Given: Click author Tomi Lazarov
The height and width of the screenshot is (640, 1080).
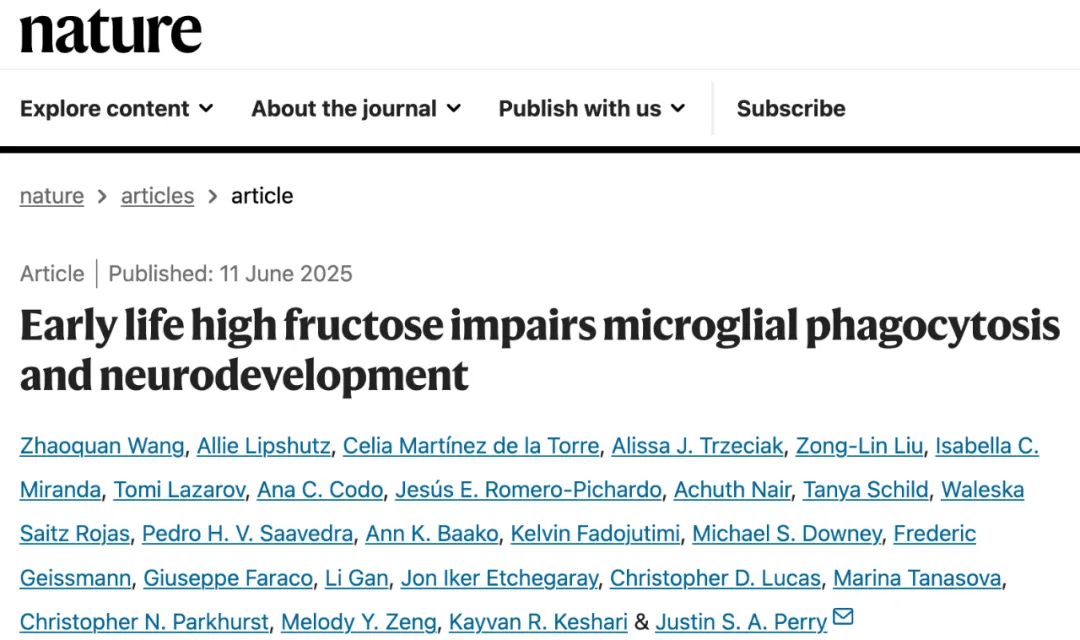Looking at the screenshot, I should (x=179, y=490).
